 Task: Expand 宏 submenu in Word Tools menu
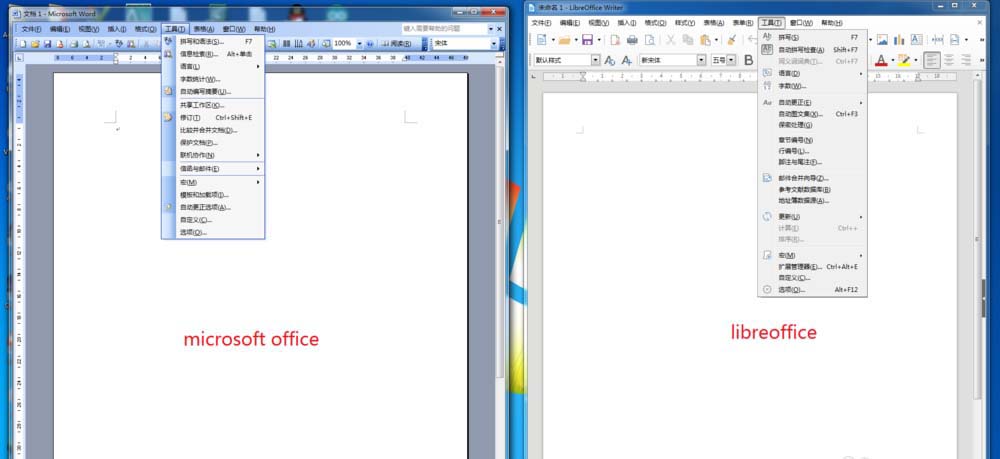[x=213, y=182]
